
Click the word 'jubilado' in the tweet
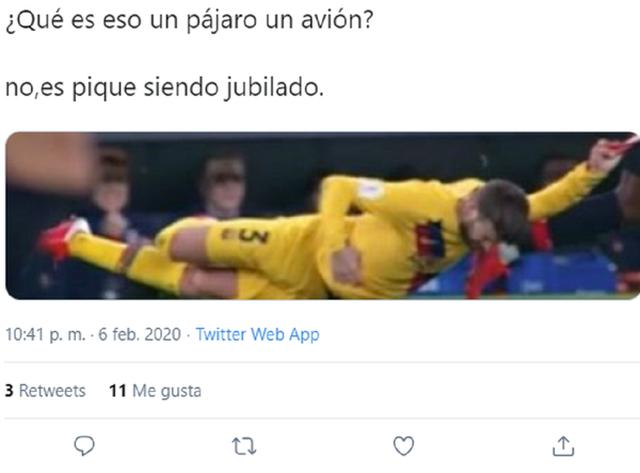tap(271, 87)
